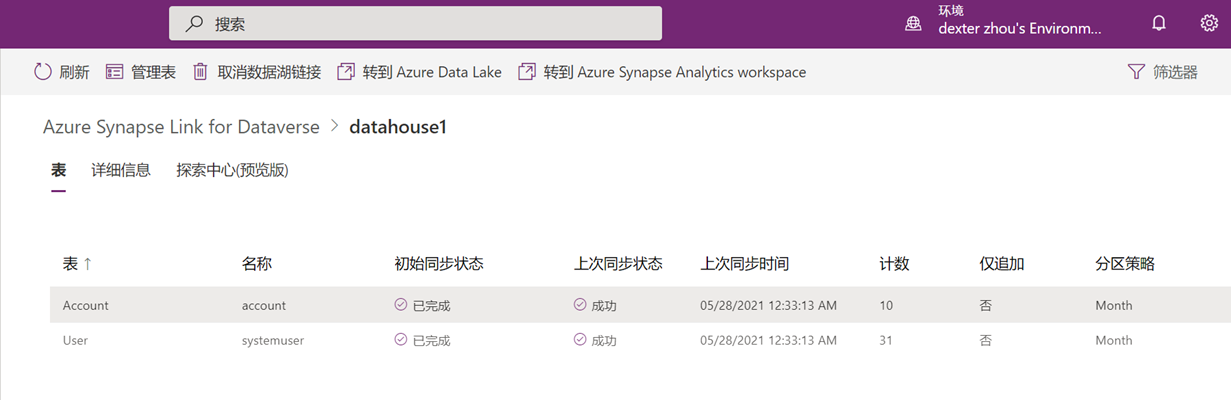Select the User table cell

pyautogui.click(x=75, y=340)
